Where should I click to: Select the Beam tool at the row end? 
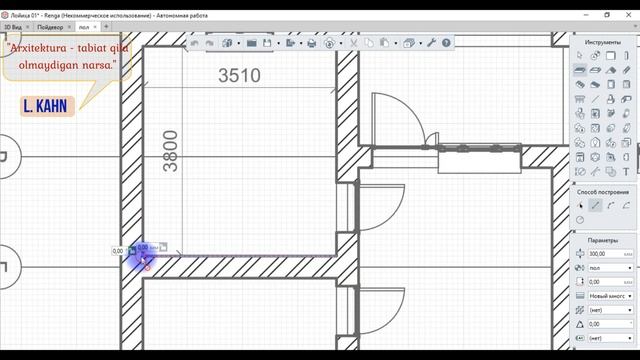626,70
